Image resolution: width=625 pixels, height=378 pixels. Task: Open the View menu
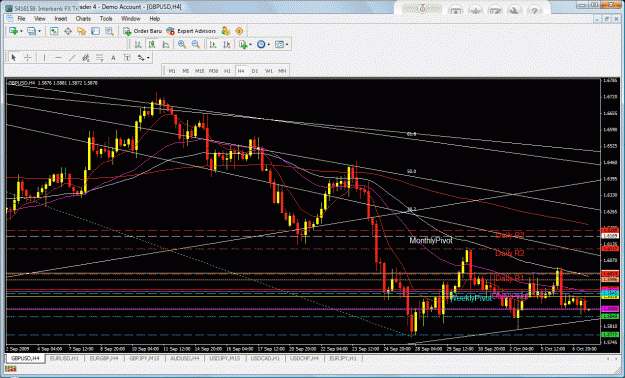(40, 19)
